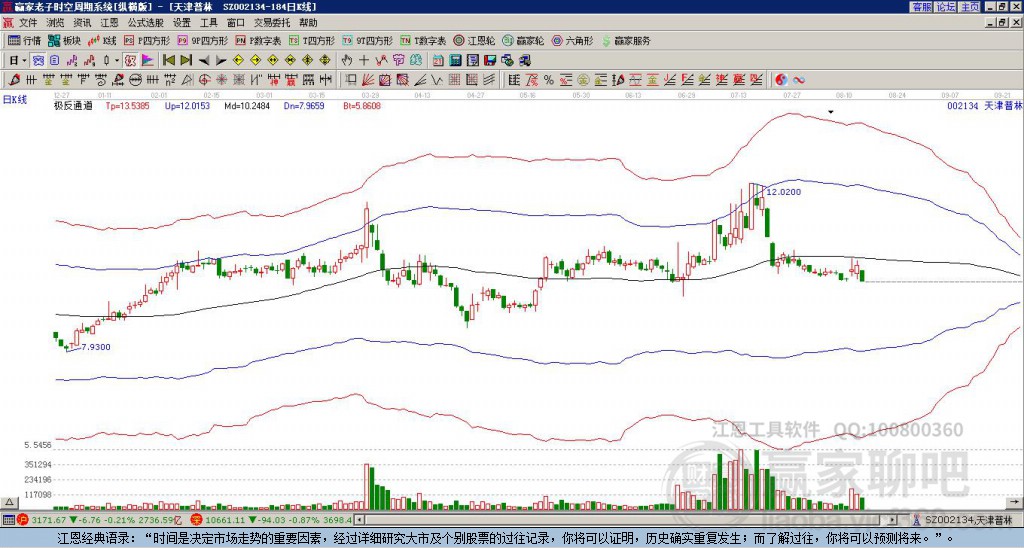Open the 帮助 menu
The width and height of the screenshot is (1024, 548).
pyautogui.click(x=308, y=23)
